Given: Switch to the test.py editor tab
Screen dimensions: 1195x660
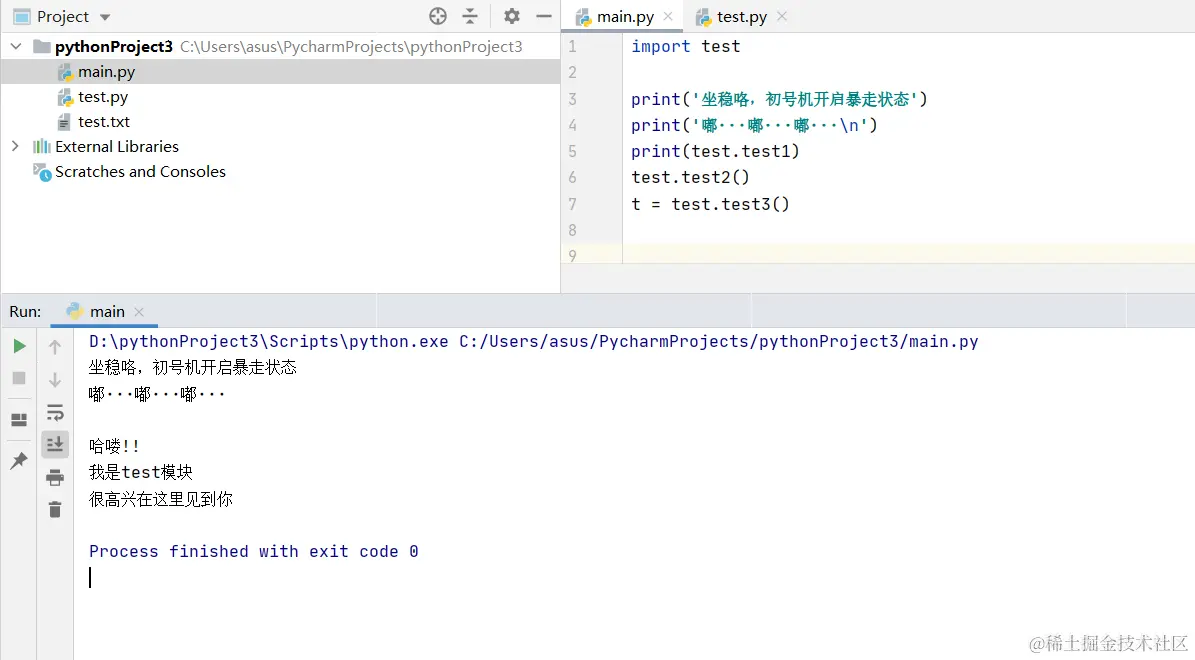Looking at the screenshot, I should (741, 17).
